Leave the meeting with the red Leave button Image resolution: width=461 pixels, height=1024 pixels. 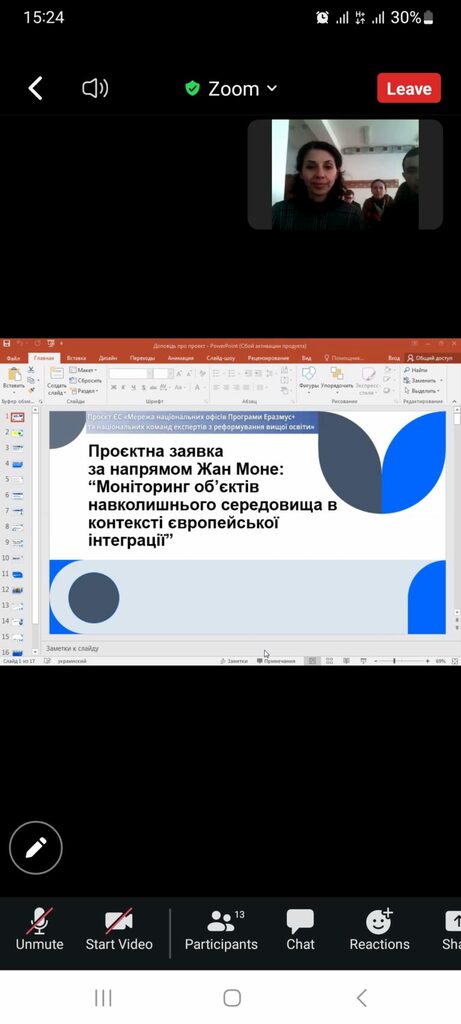click(x=409, y=88)
